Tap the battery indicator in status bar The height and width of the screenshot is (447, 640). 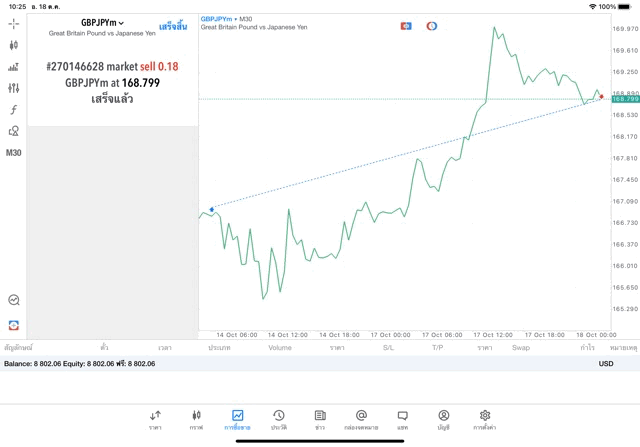click(625, 7)
